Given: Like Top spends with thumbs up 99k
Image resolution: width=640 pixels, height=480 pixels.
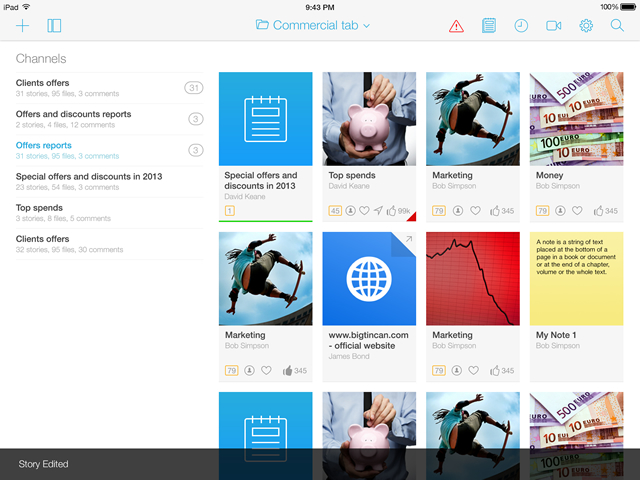Looking at the screenshot, I should point(398,211).
